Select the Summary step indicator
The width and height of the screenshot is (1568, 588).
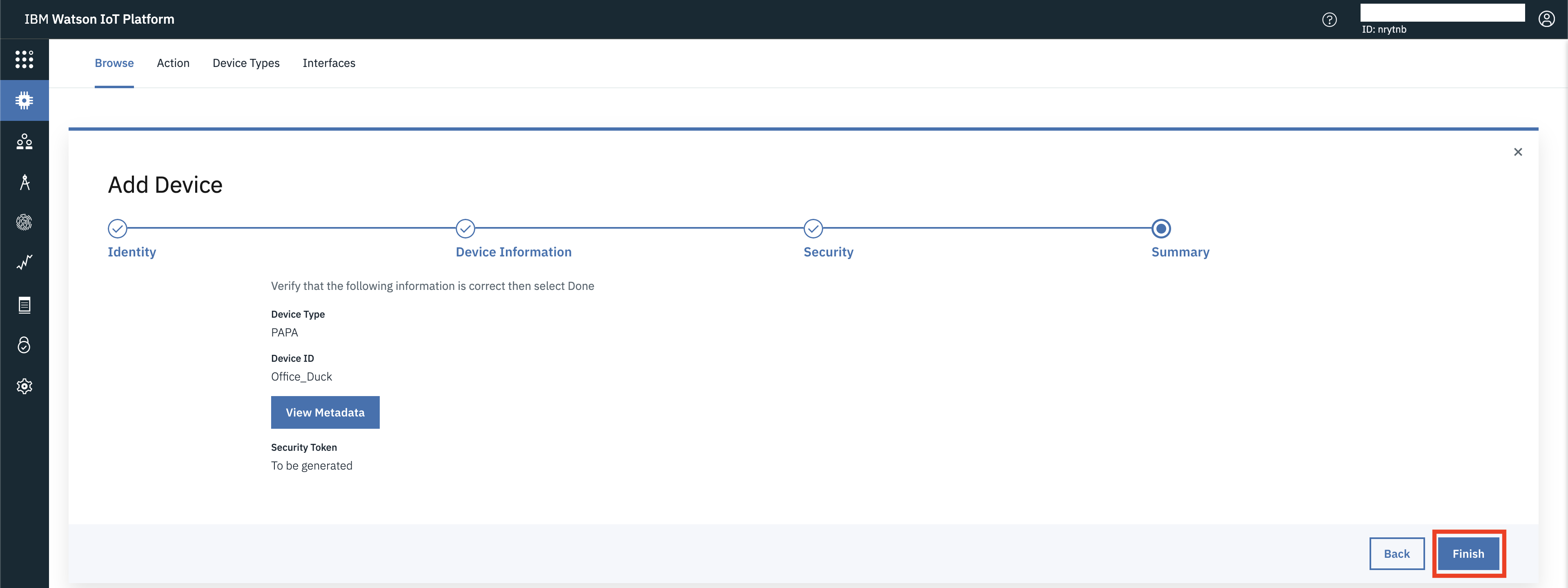[x=1161, y=229]
